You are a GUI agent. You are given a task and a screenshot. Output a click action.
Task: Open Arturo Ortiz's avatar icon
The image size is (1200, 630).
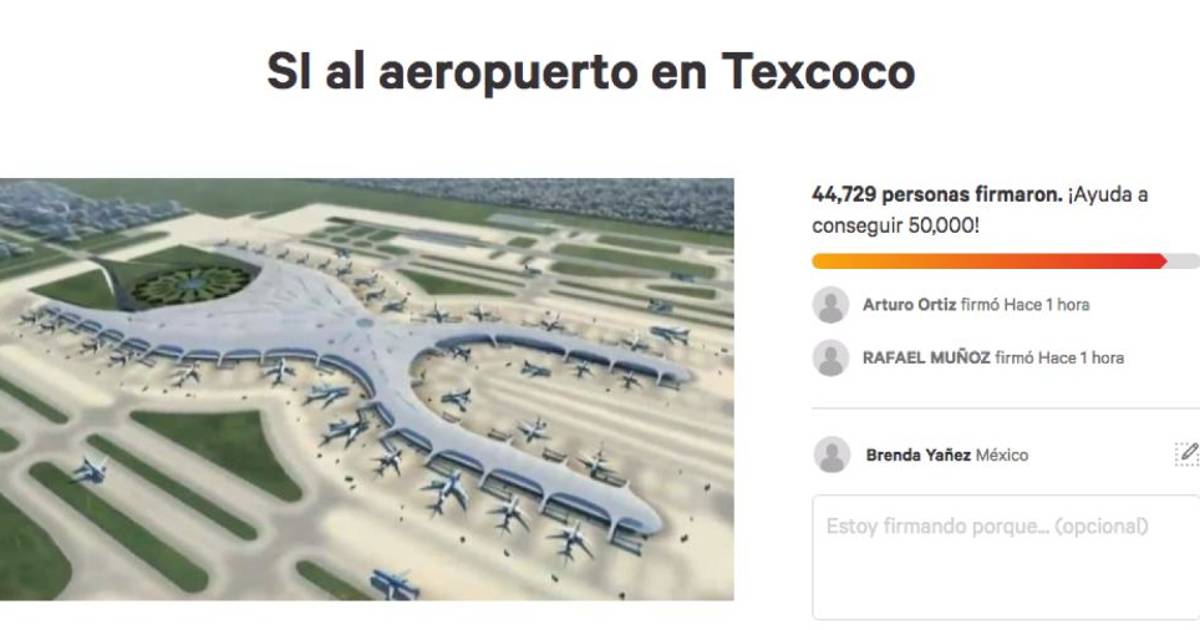[831, 305]
